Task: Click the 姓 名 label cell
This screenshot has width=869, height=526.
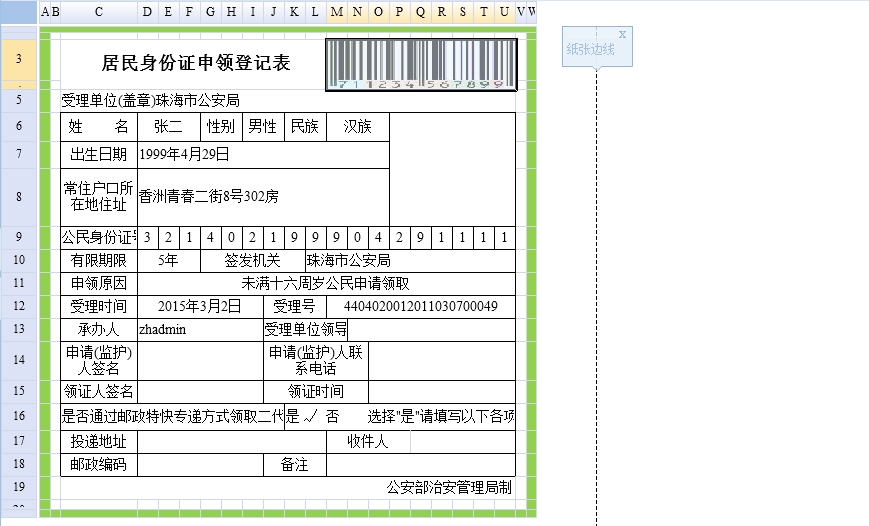Action: 99,127
